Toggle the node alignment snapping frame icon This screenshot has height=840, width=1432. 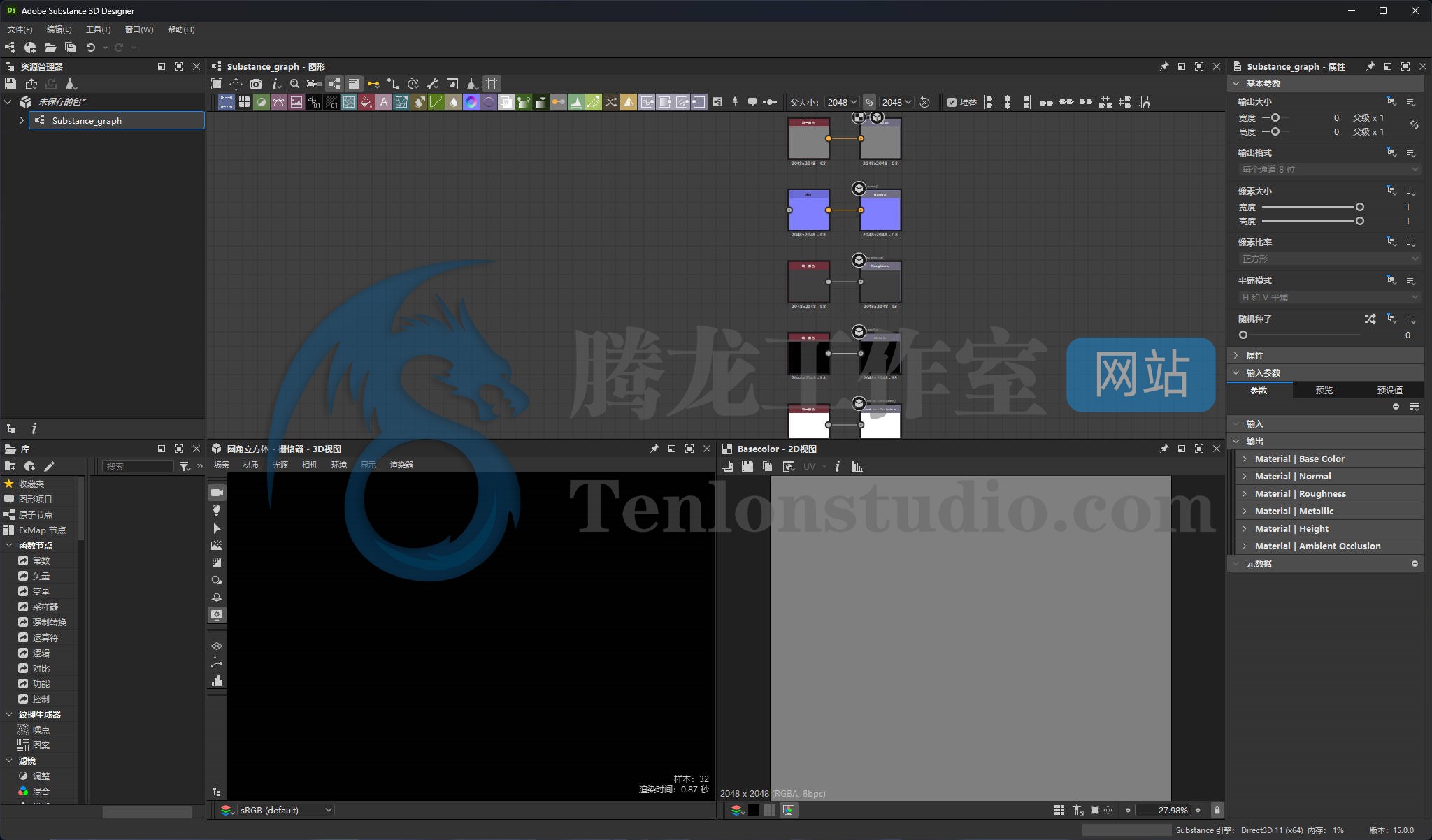click(x=492, y=84)
